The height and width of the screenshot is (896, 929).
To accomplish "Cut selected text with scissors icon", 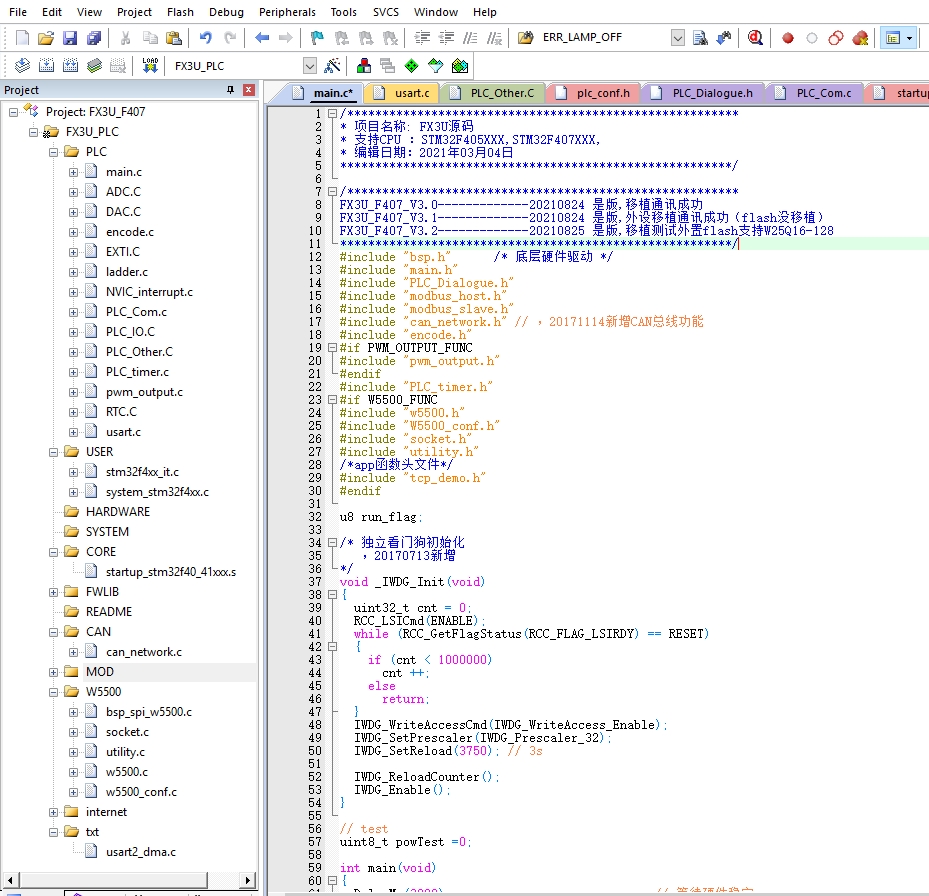I will click(125, 38).
